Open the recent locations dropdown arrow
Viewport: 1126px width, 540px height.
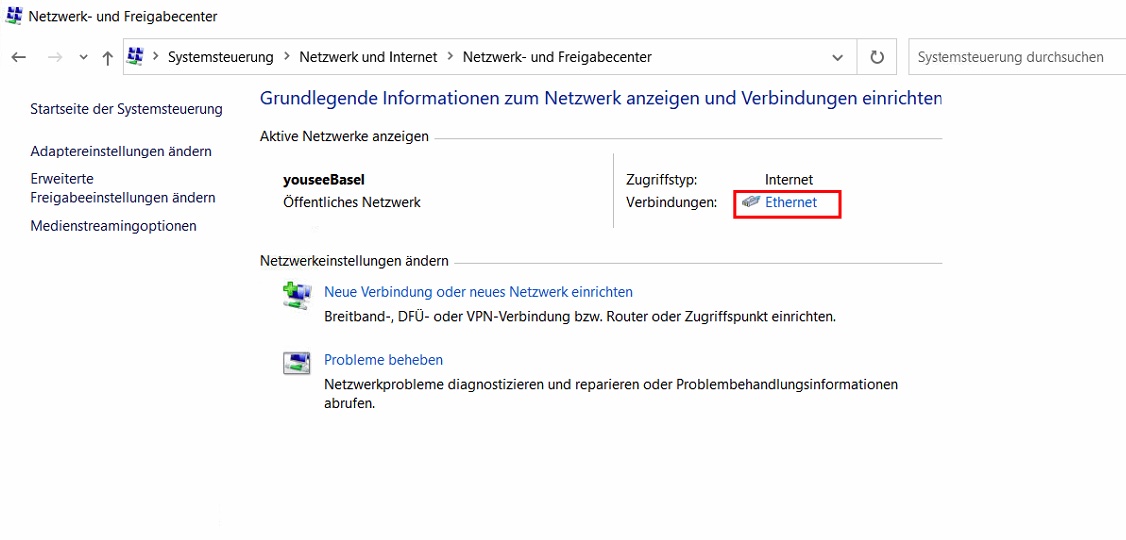[x=83, y=58]
